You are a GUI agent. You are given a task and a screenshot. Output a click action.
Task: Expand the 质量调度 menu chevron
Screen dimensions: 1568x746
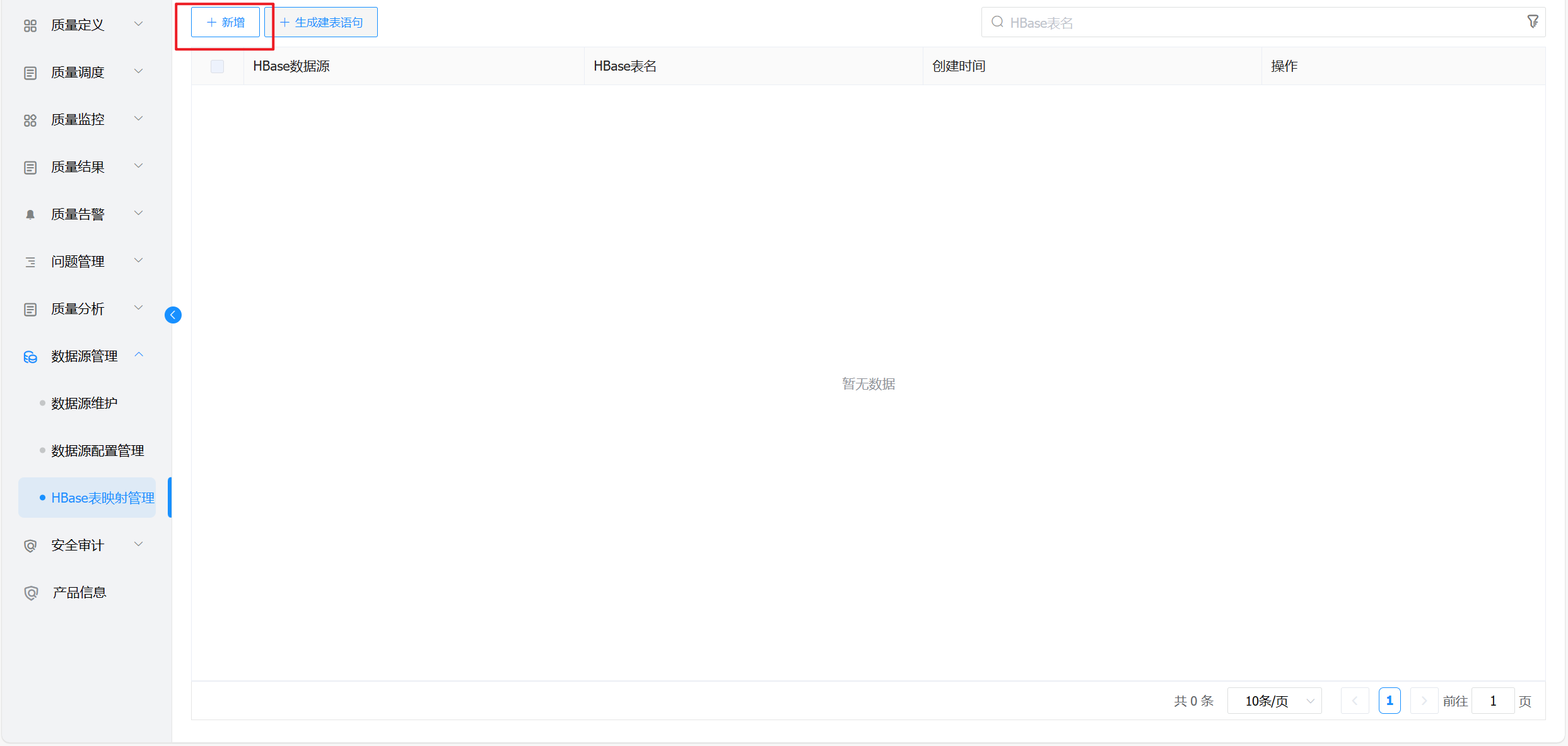(139, 71)
